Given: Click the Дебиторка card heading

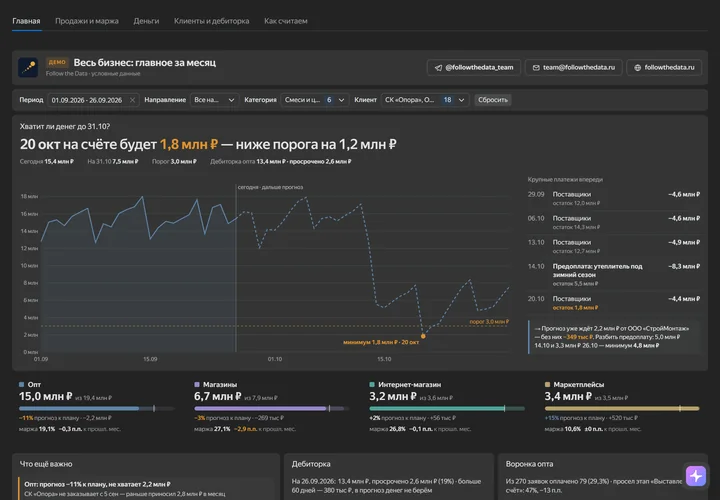Looking at the screenshot, I should tap(311, 464).
